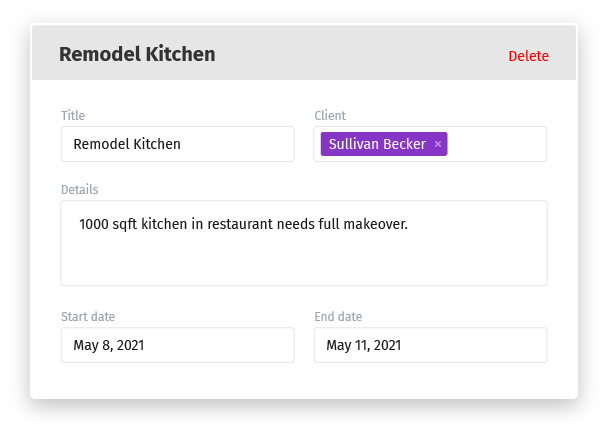The width and height of the screenshot is (608, 436).
Task: Click the Details field label
Action: (x=79, y=189)
